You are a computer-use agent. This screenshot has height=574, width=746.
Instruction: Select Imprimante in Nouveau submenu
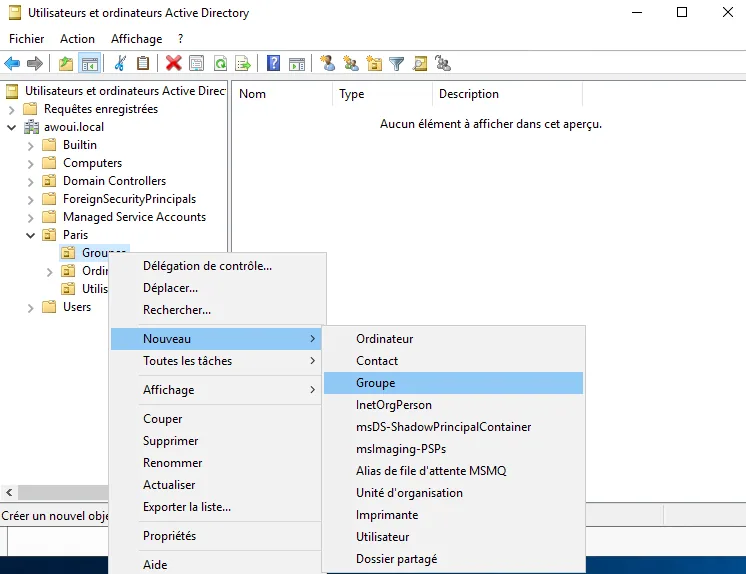pos(453,515)
